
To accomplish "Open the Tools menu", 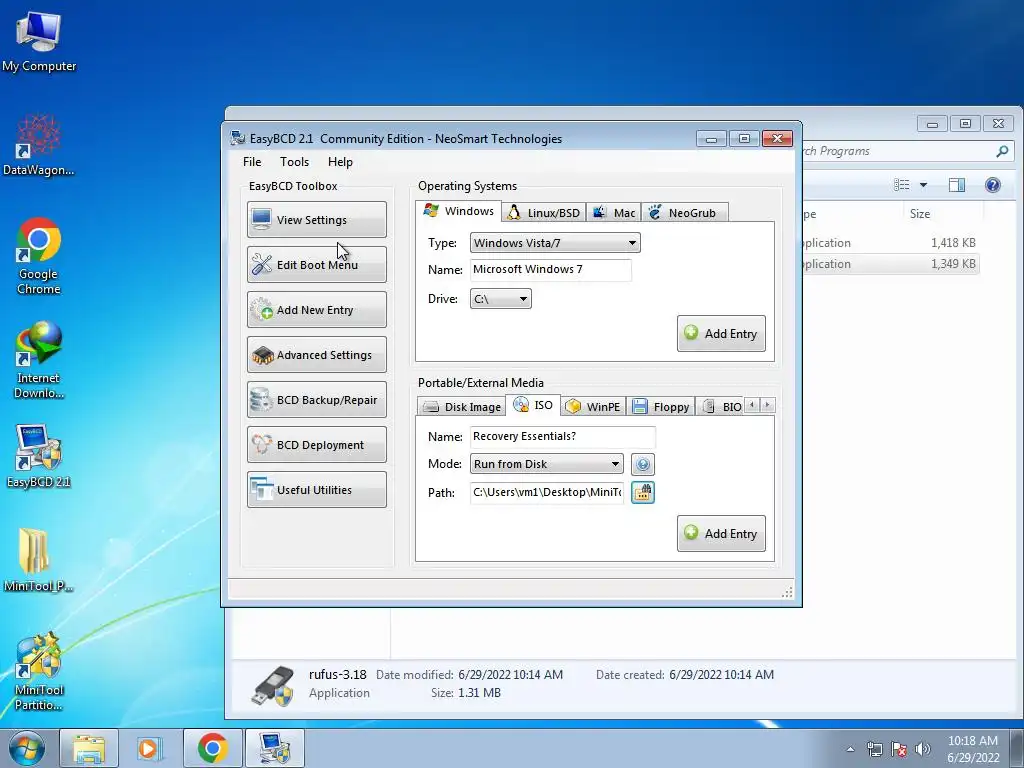I will click(x=295, y=162).
